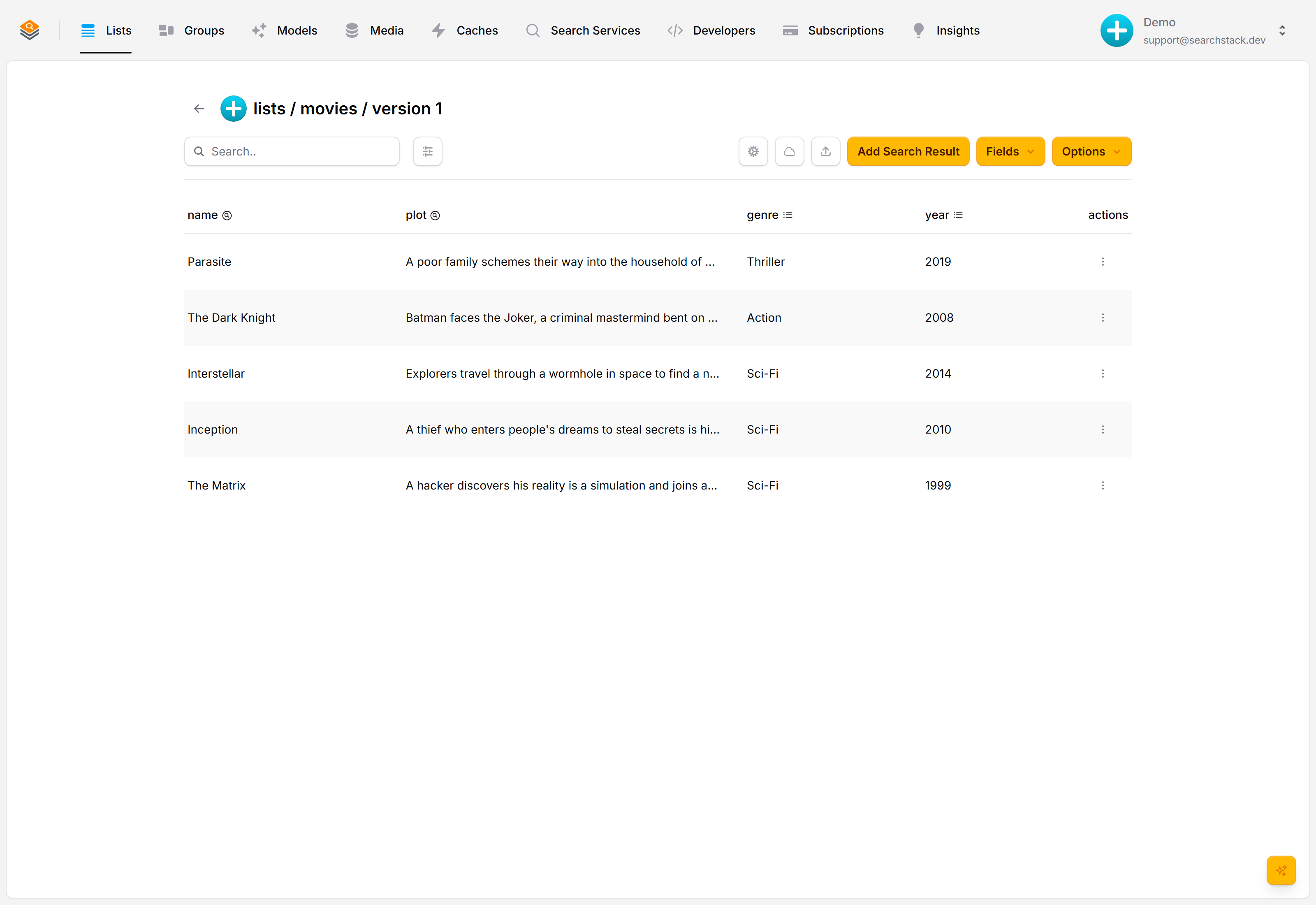
Task: Click the year column list icon
Action: pyautogui.click(x=958, y=215)
